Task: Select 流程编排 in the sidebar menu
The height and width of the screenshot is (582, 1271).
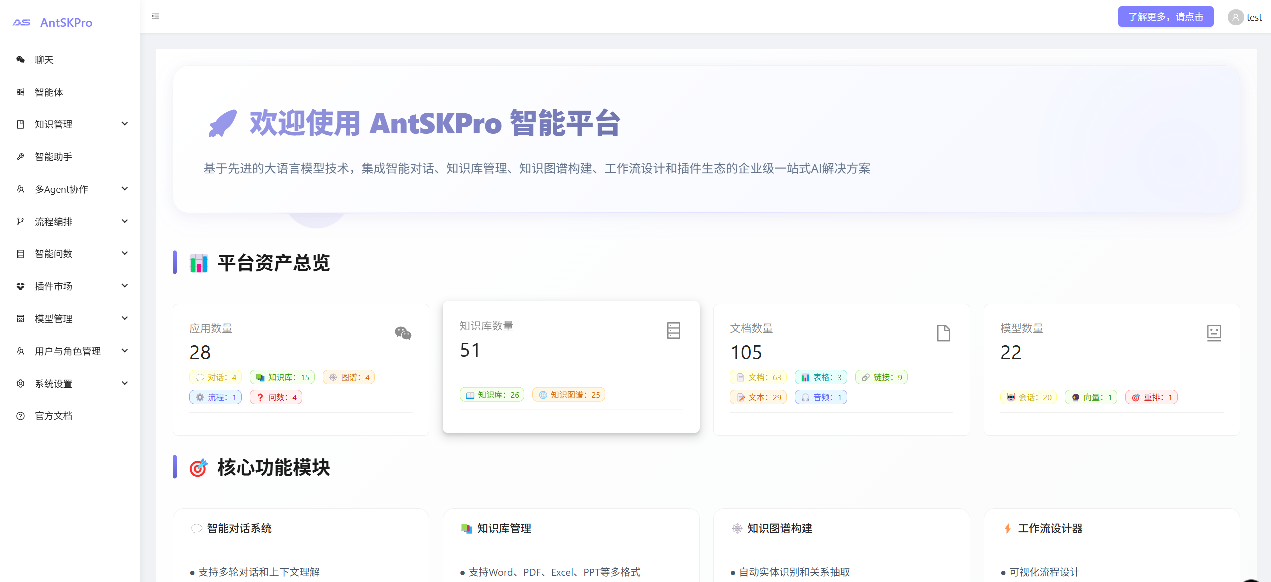Action: click(66, 221)
